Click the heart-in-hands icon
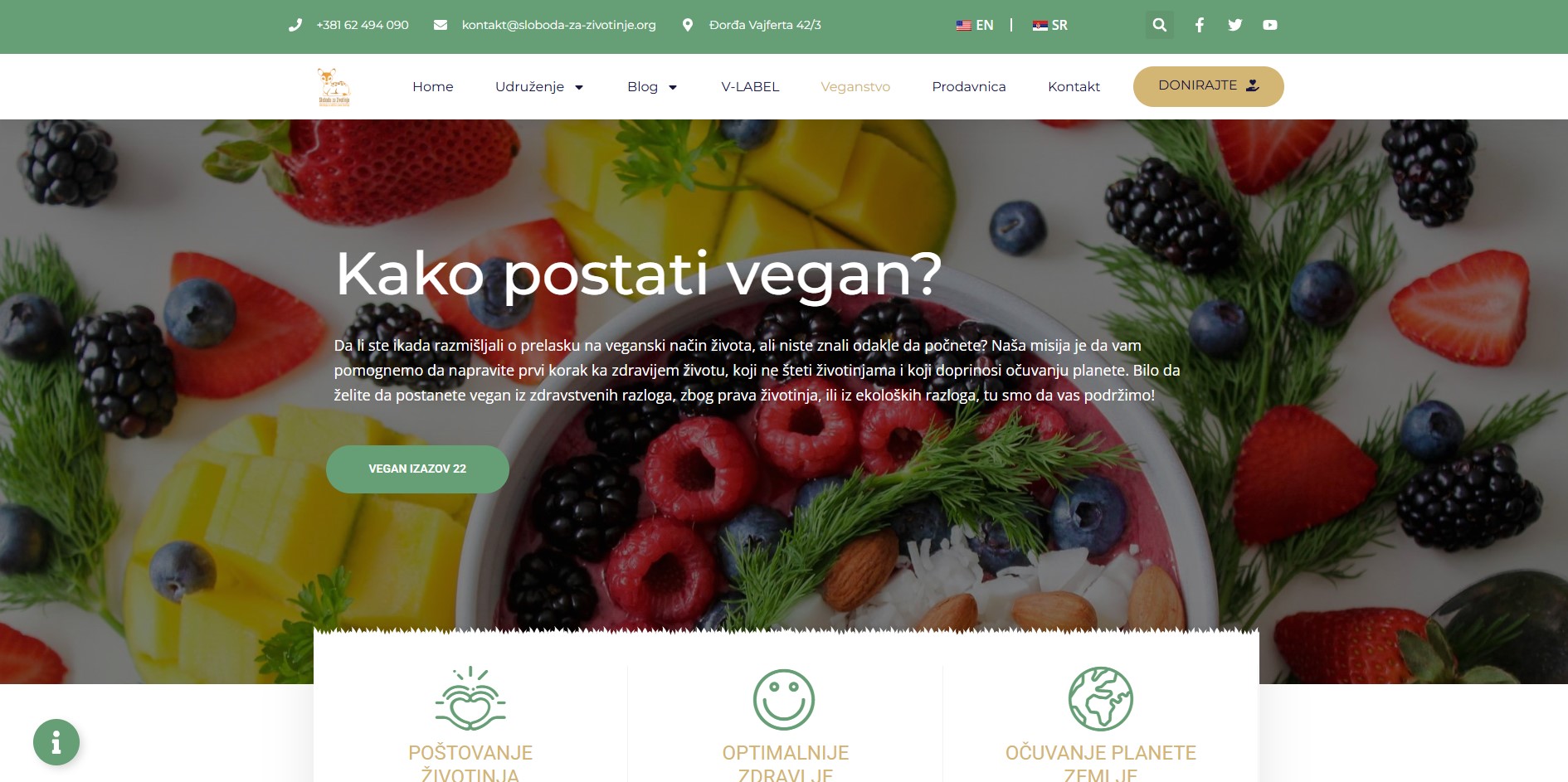1568x782 pixels. click(470, 698)
